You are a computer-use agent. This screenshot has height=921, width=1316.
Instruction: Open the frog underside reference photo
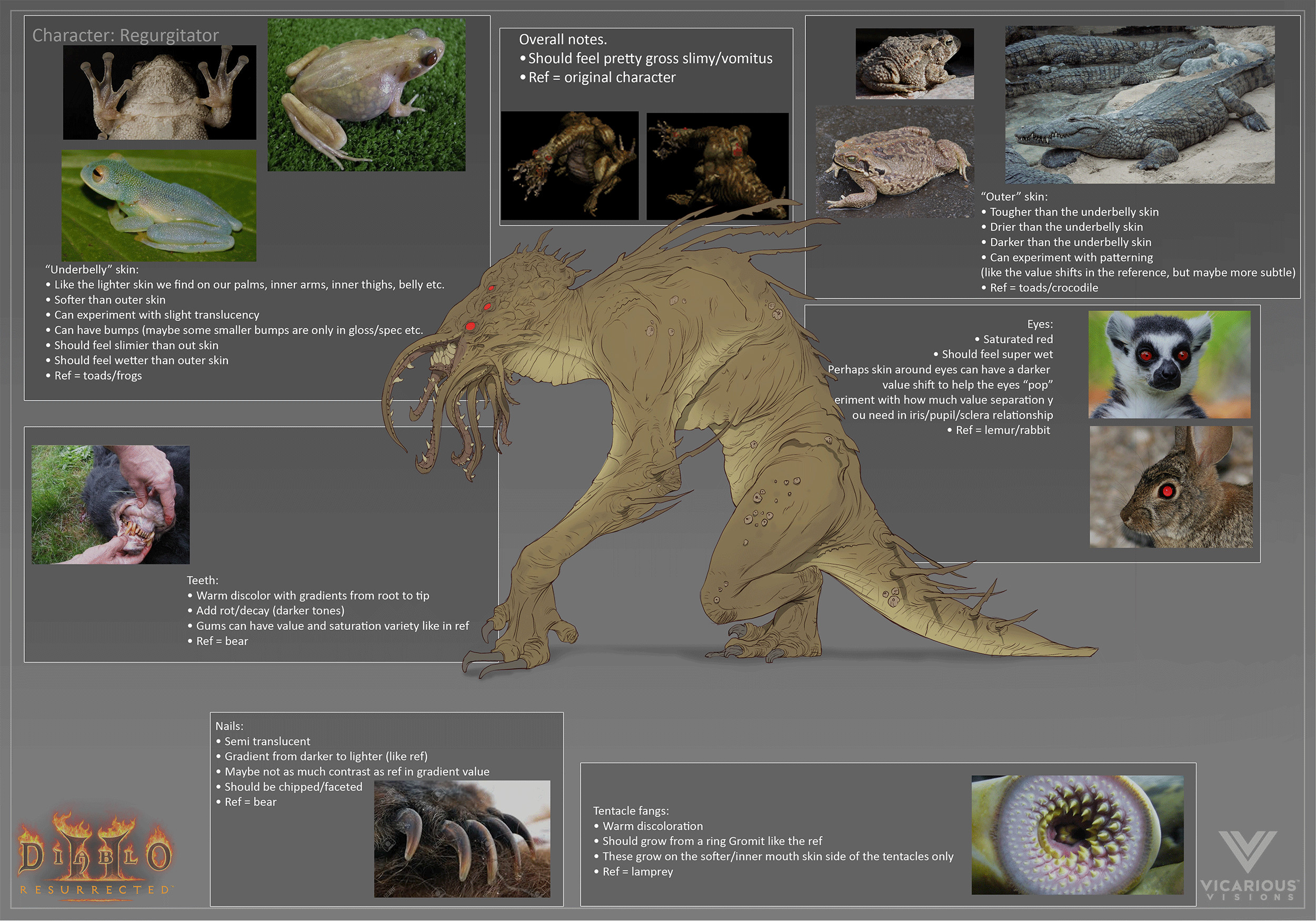[x=159, y=92]
